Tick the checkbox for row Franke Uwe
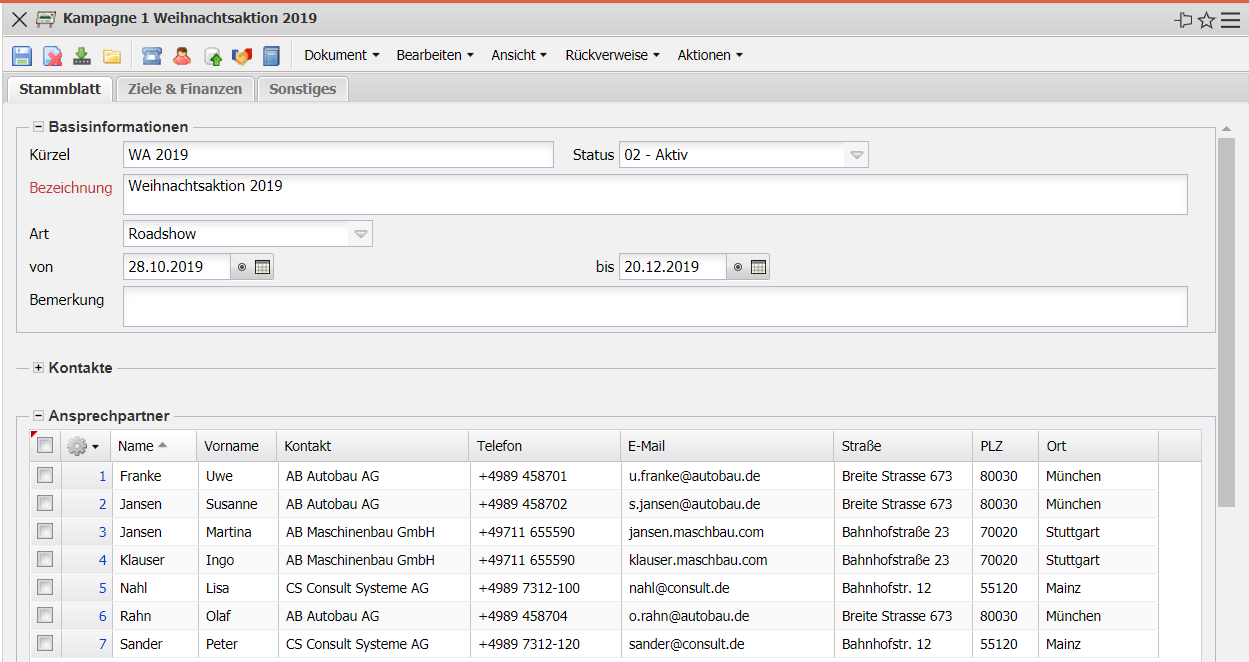Viewport: 1249px width, 662px height. (x=45, y=476)
